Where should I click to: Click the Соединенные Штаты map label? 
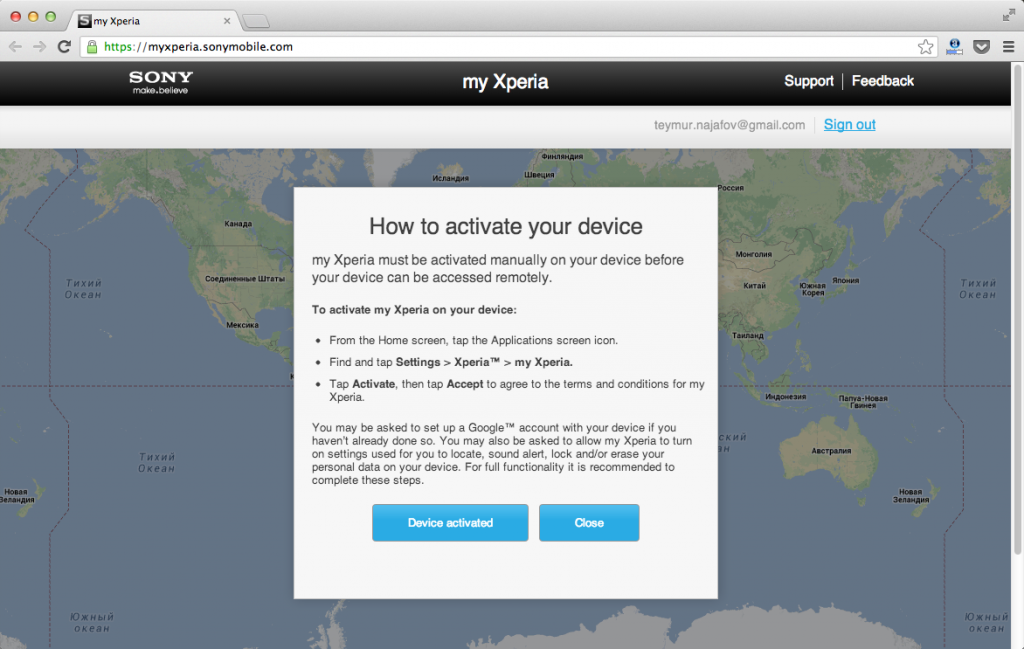coord(244,279)
